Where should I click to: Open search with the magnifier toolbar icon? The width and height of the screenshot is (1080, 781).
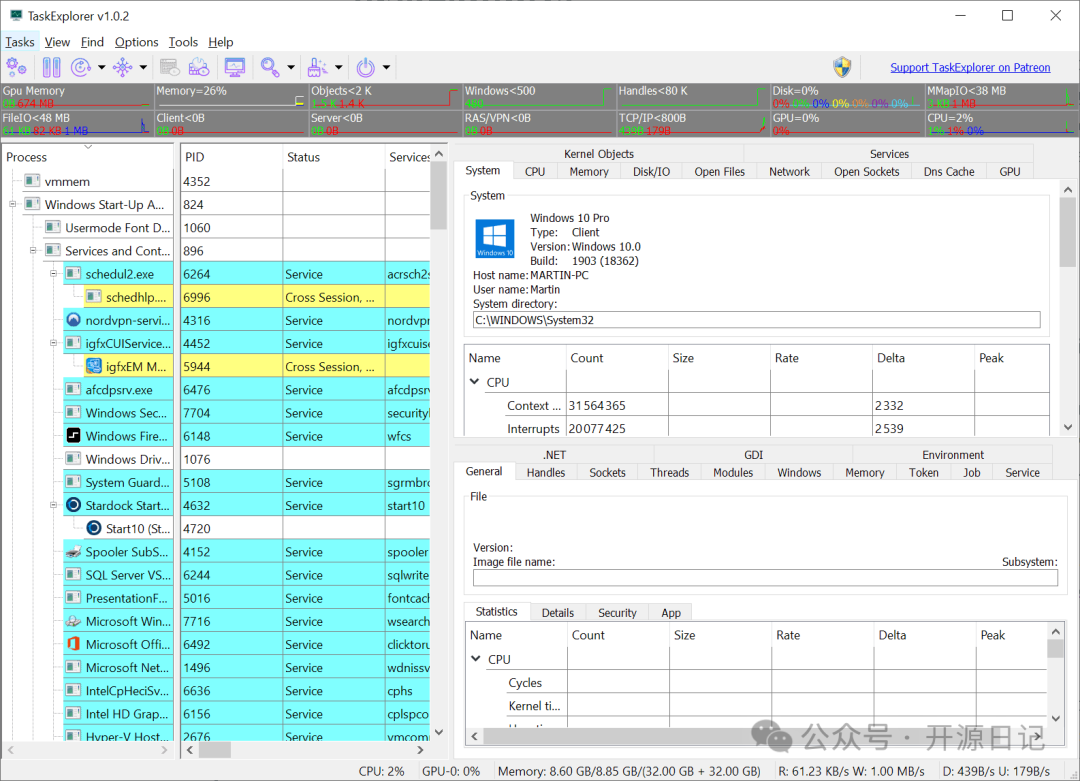[267, 67]
